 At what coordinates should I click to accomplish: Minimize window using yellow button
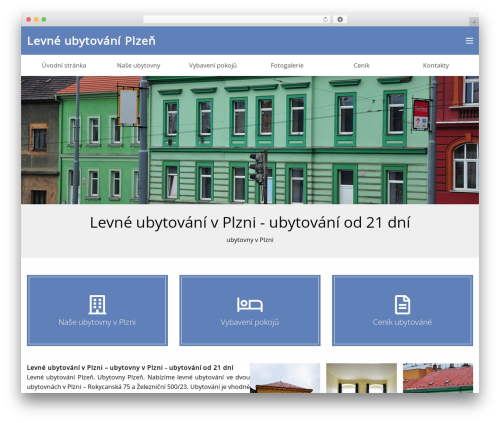point(36,20)
